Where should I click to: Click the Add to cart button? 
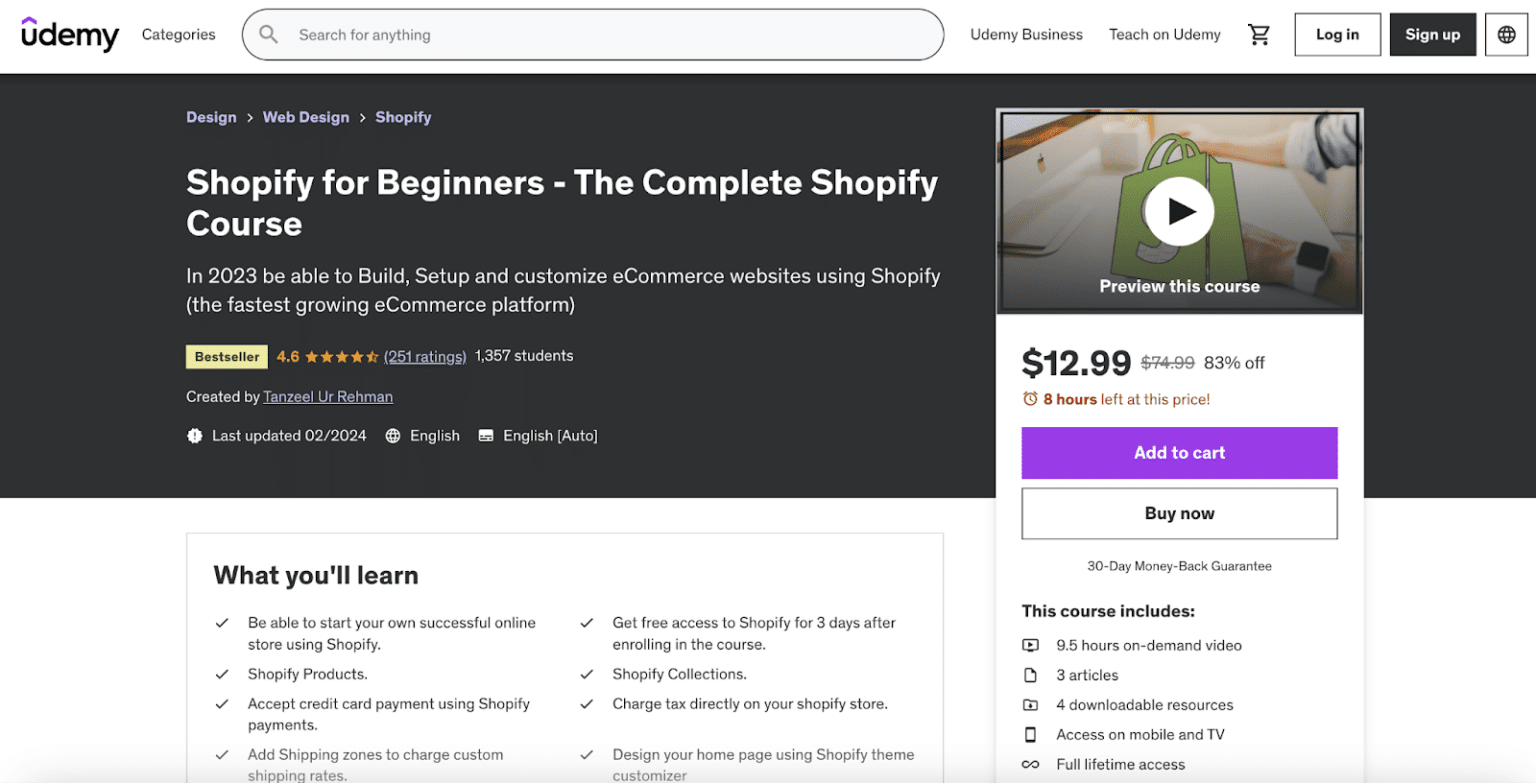[x=1179, y=452]
